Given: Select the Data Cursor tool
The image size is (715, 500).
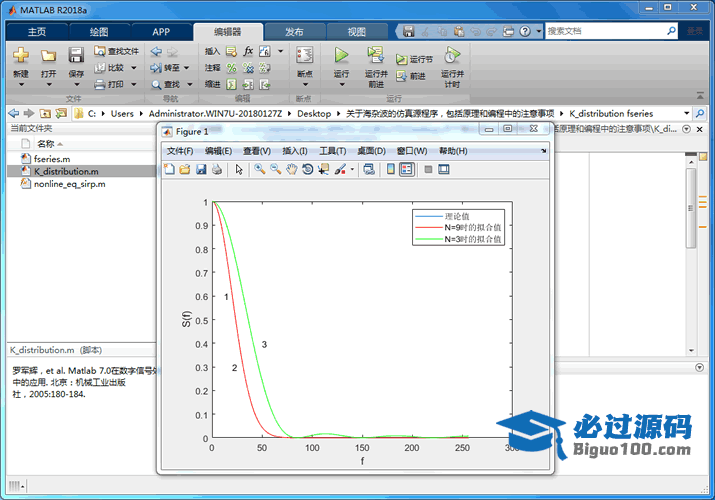Looking at the screenshot, I should click(323, 170).
